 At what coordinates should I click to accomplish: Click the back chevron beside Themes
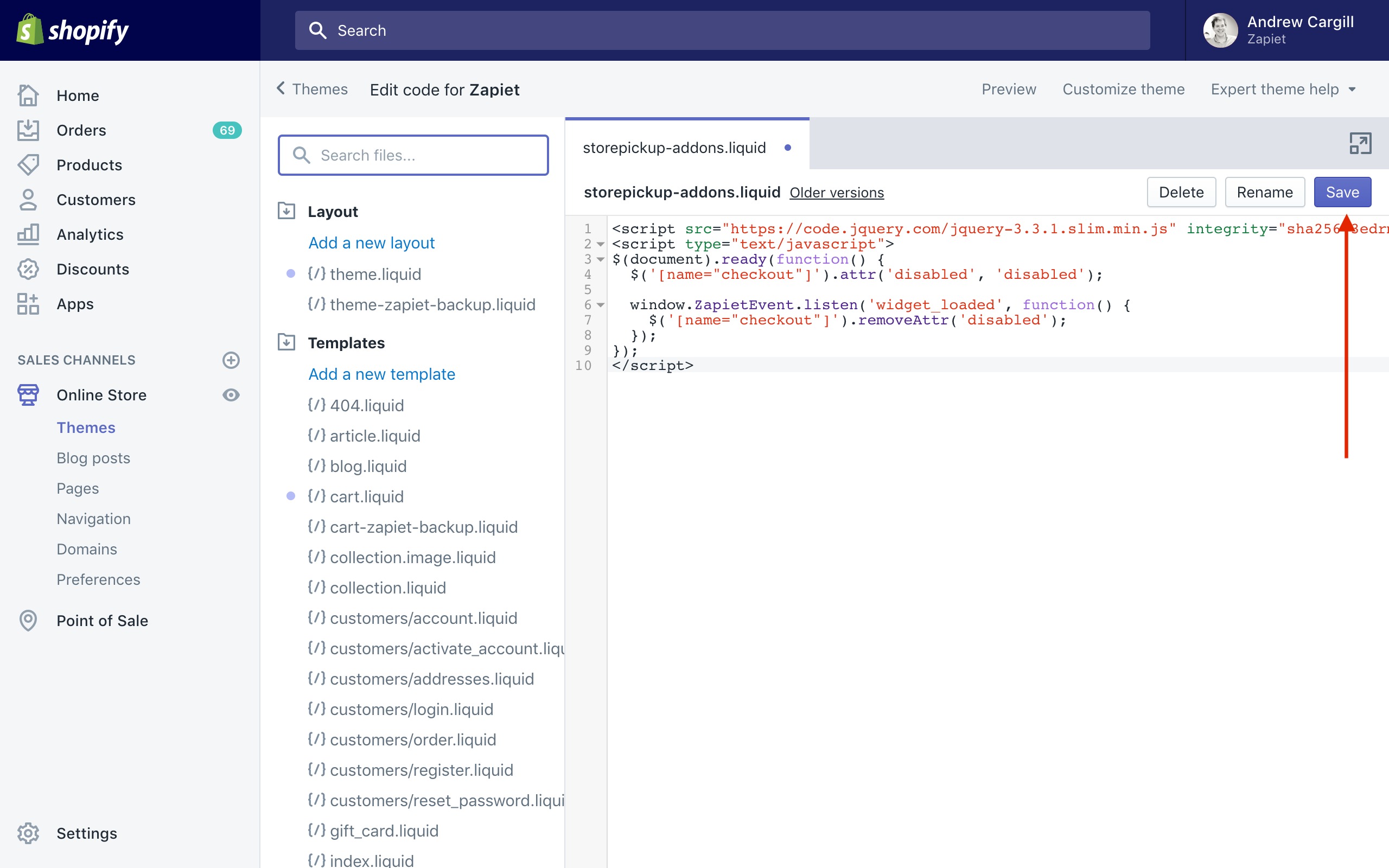tap(281, 88)
